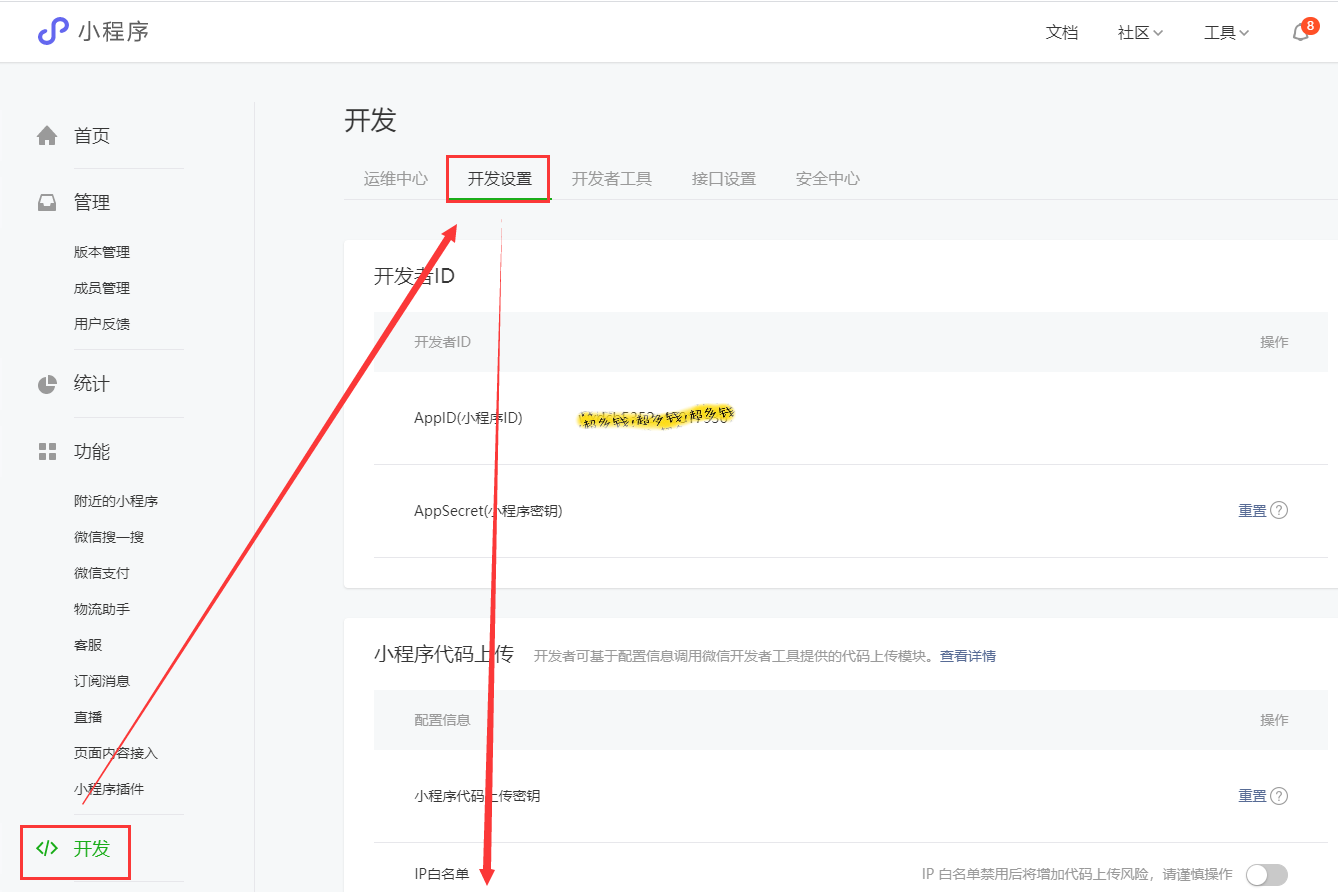The width and height of the screenshot is (1338, 892).
Task: Click the 小程序代码上传 section heading
Action: (443, 655)
